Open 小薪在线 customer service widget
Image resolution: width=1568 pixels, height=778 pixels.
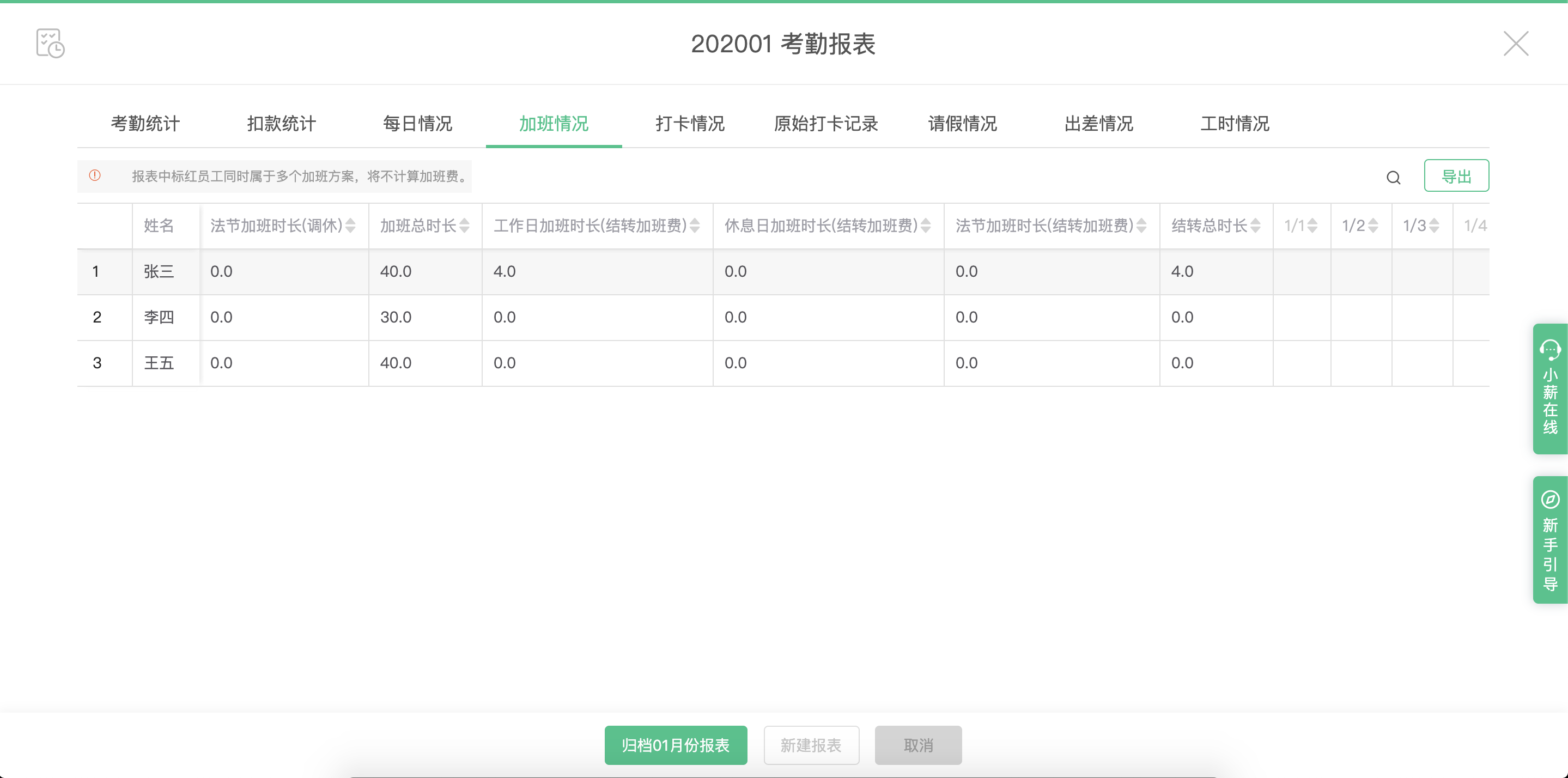point(1549,388)
